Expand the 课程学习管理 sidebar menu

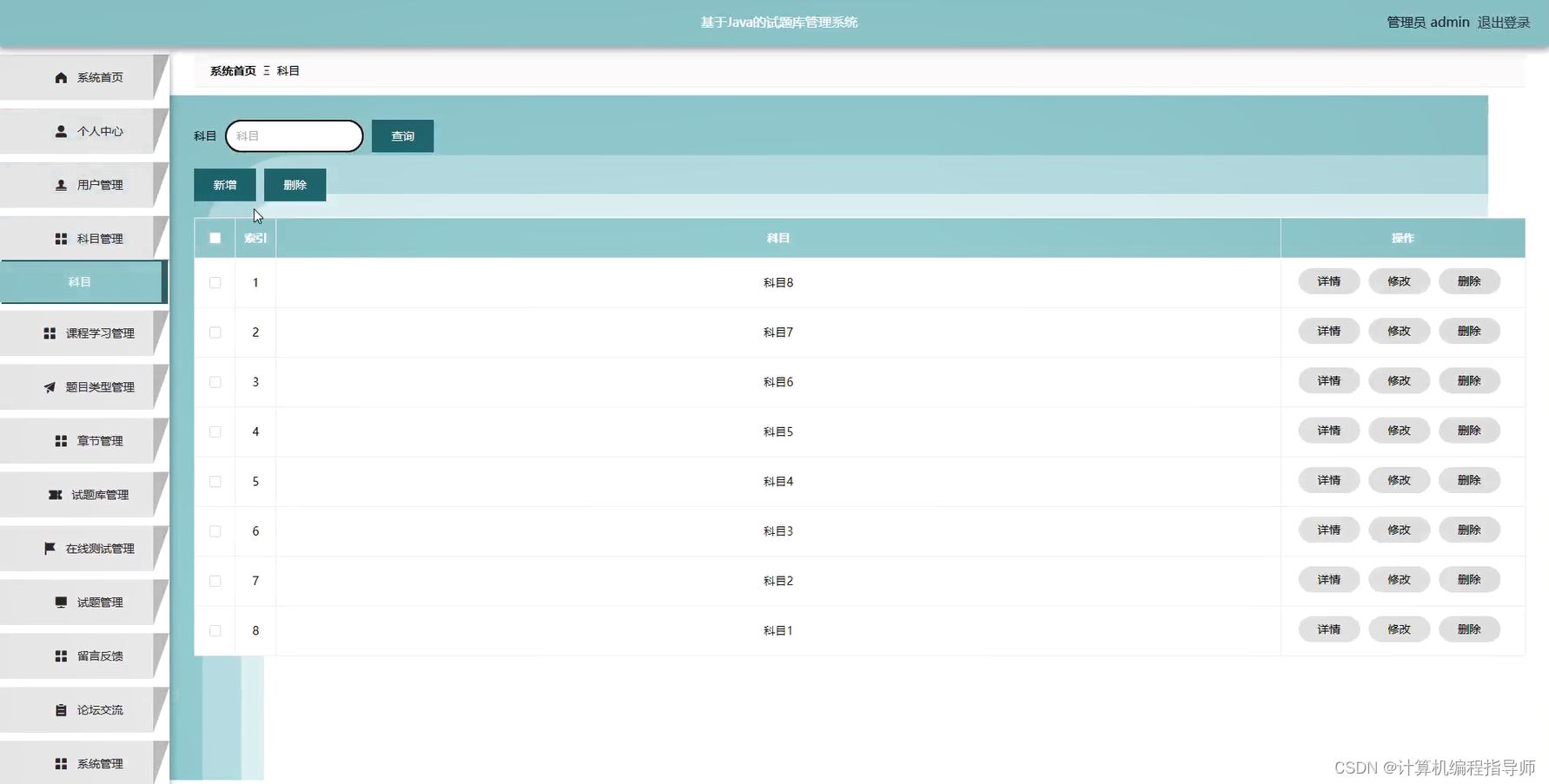[83, 333]
